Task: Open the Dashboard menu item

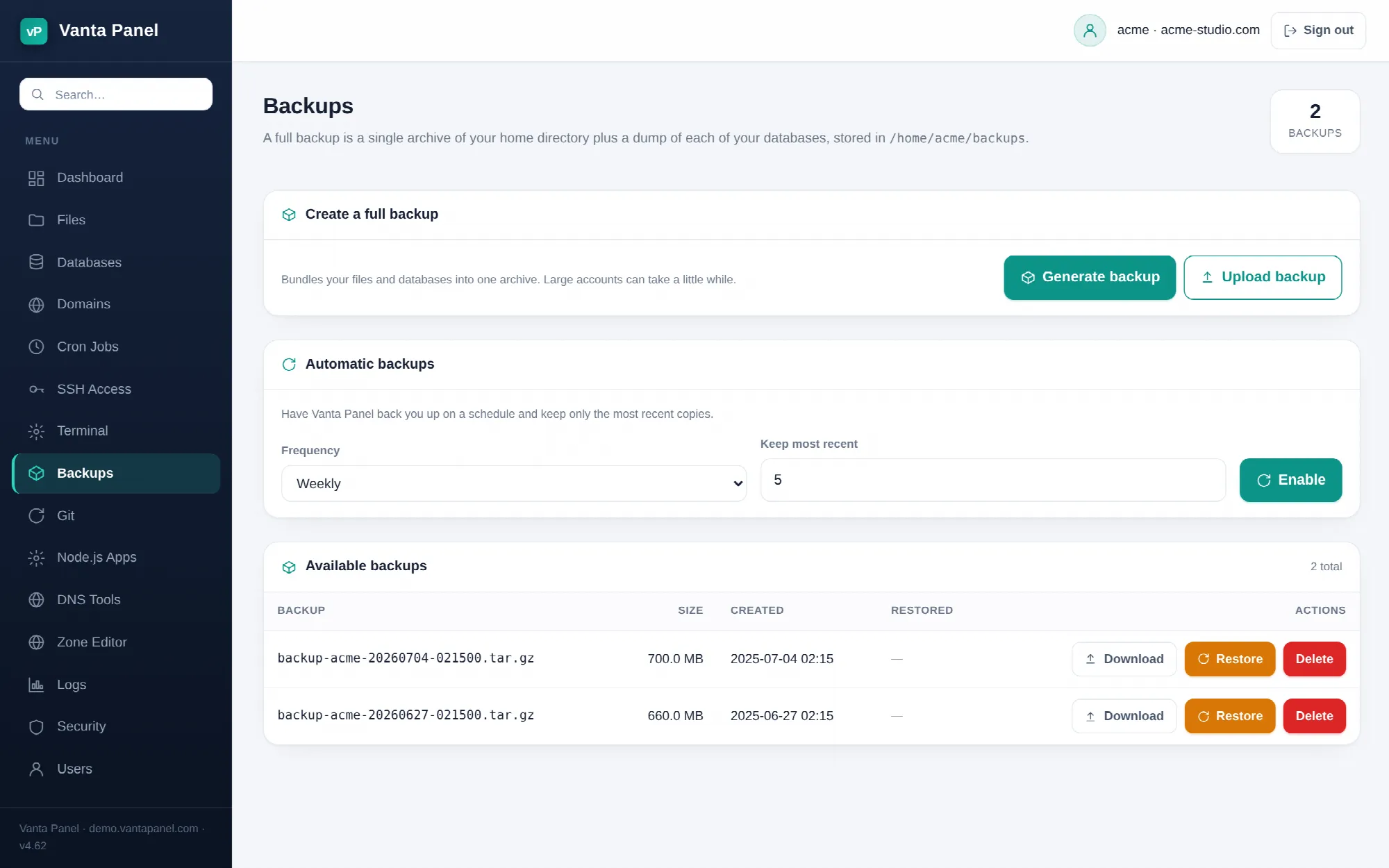Action: pos(116,178)
